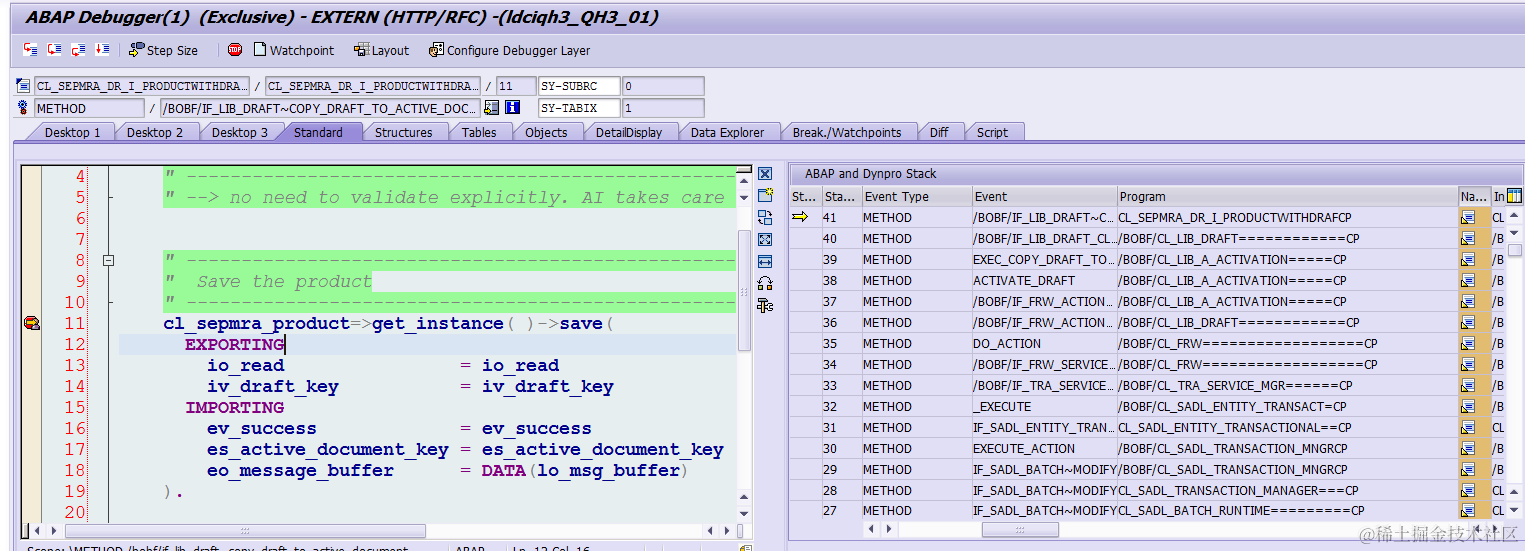Click the program display icon left of the CL_SEPMRA field
This screenshot has height=551, width=1525.
pyautogui.click(x=24, y=86)
